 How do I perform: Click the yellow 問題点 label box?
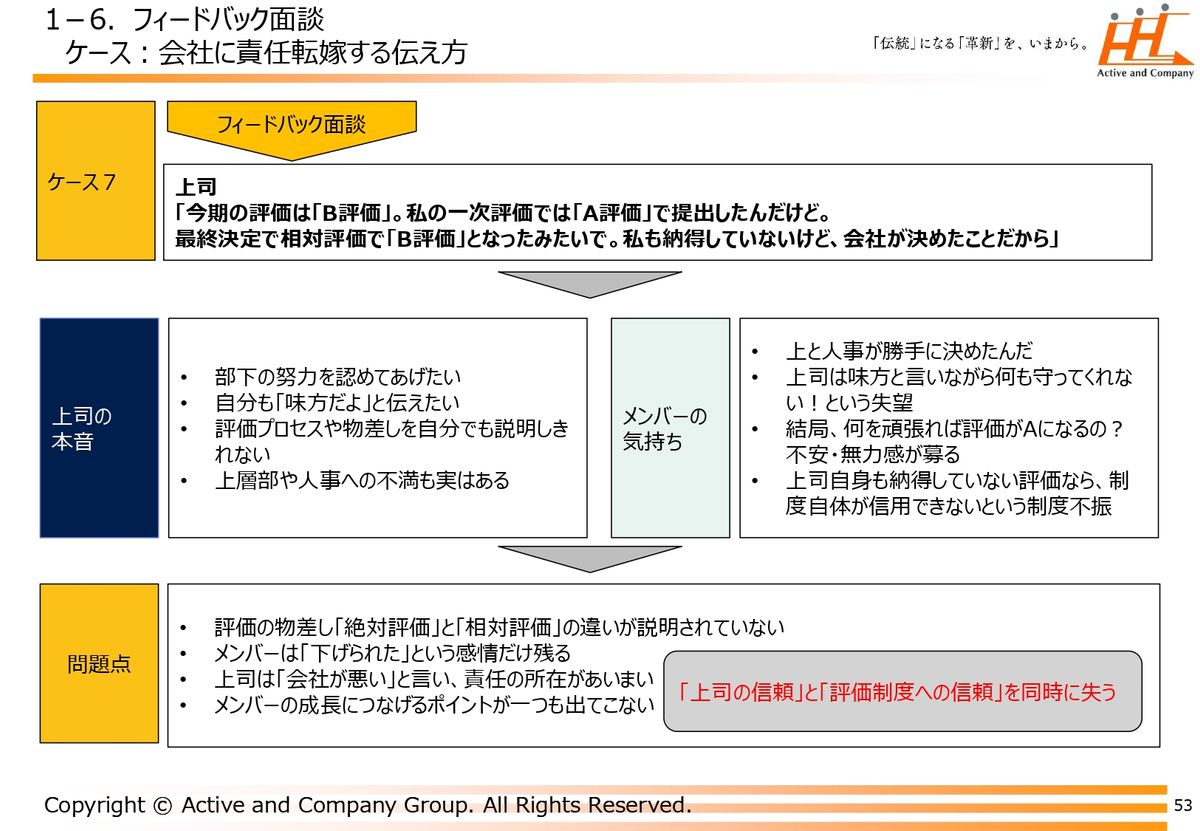(99, 664)
